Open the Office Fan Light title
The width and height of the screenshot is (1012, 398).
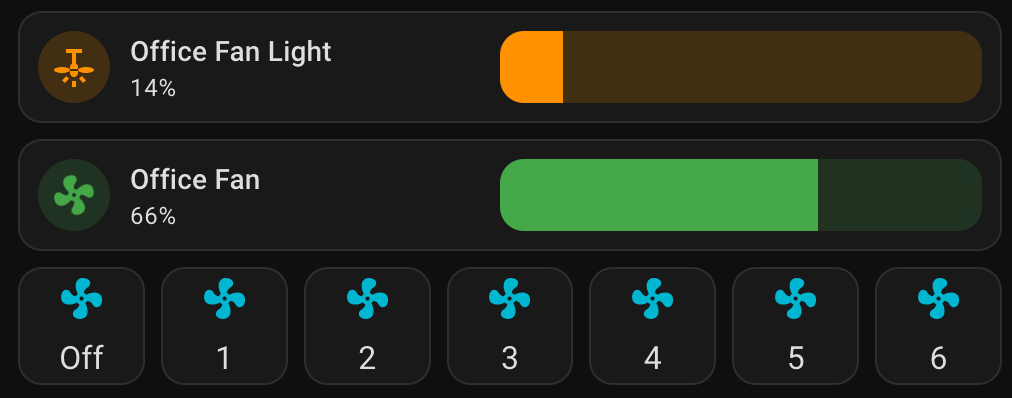coord(230,52)
